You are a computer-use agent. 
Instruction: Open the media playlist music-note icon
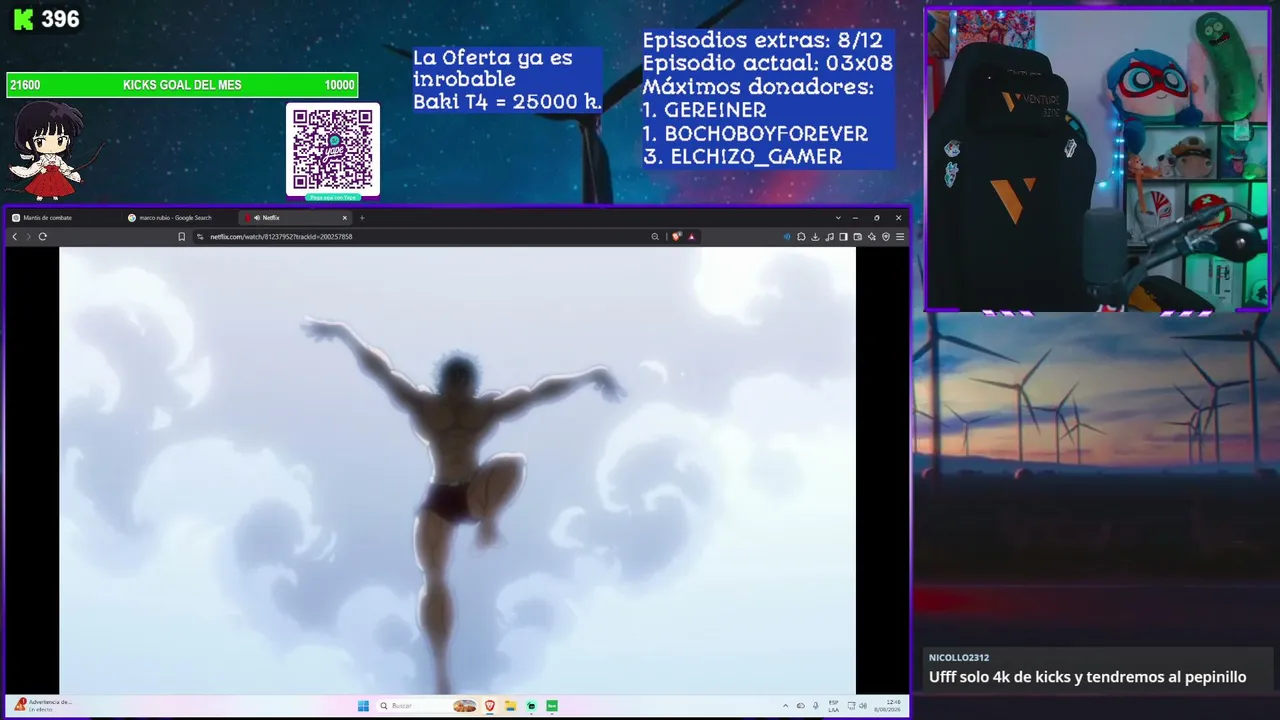[829, 237]
